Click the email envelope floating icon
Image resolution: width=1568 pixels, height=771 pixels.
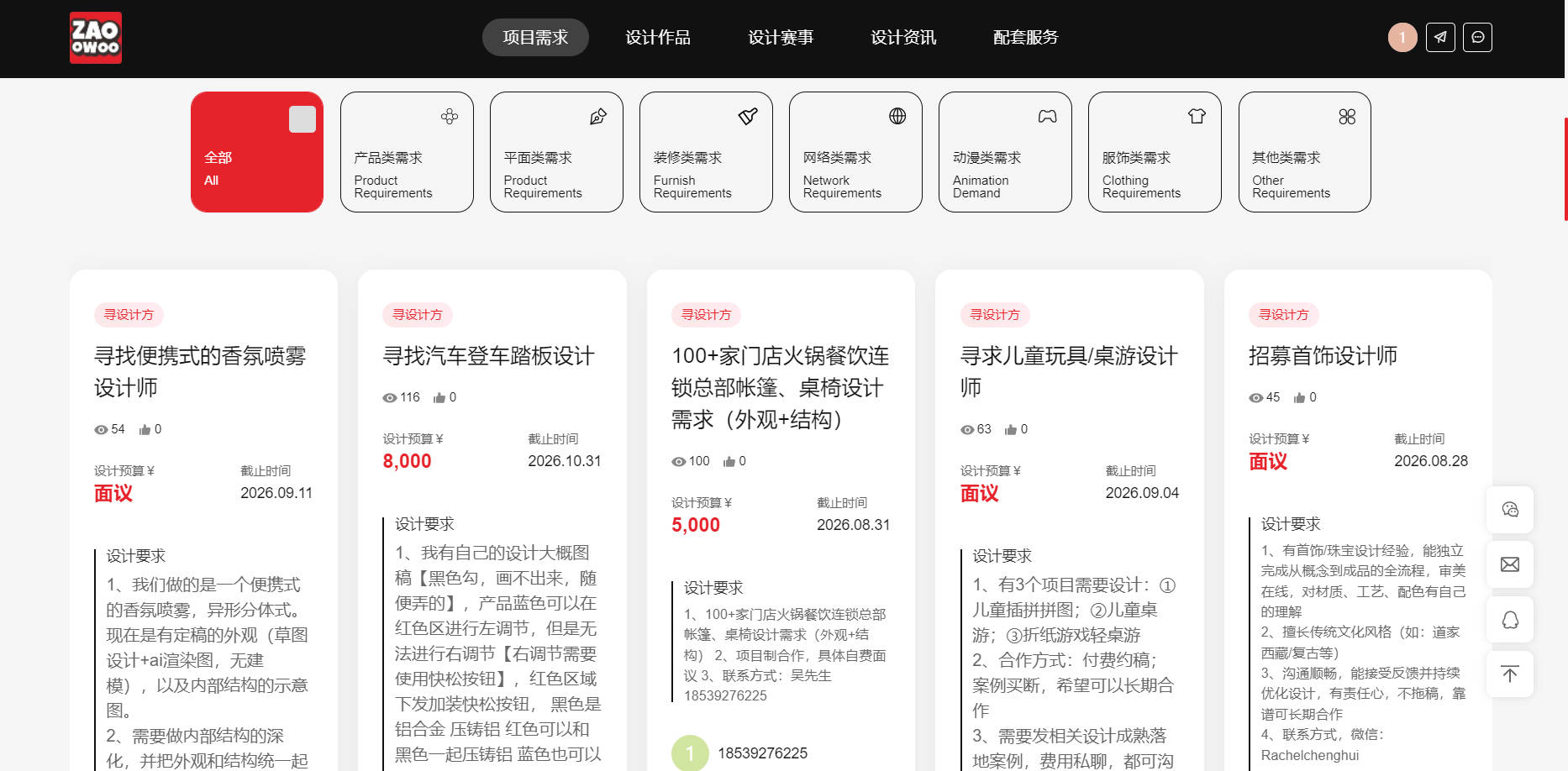[x=1510, y=564]
